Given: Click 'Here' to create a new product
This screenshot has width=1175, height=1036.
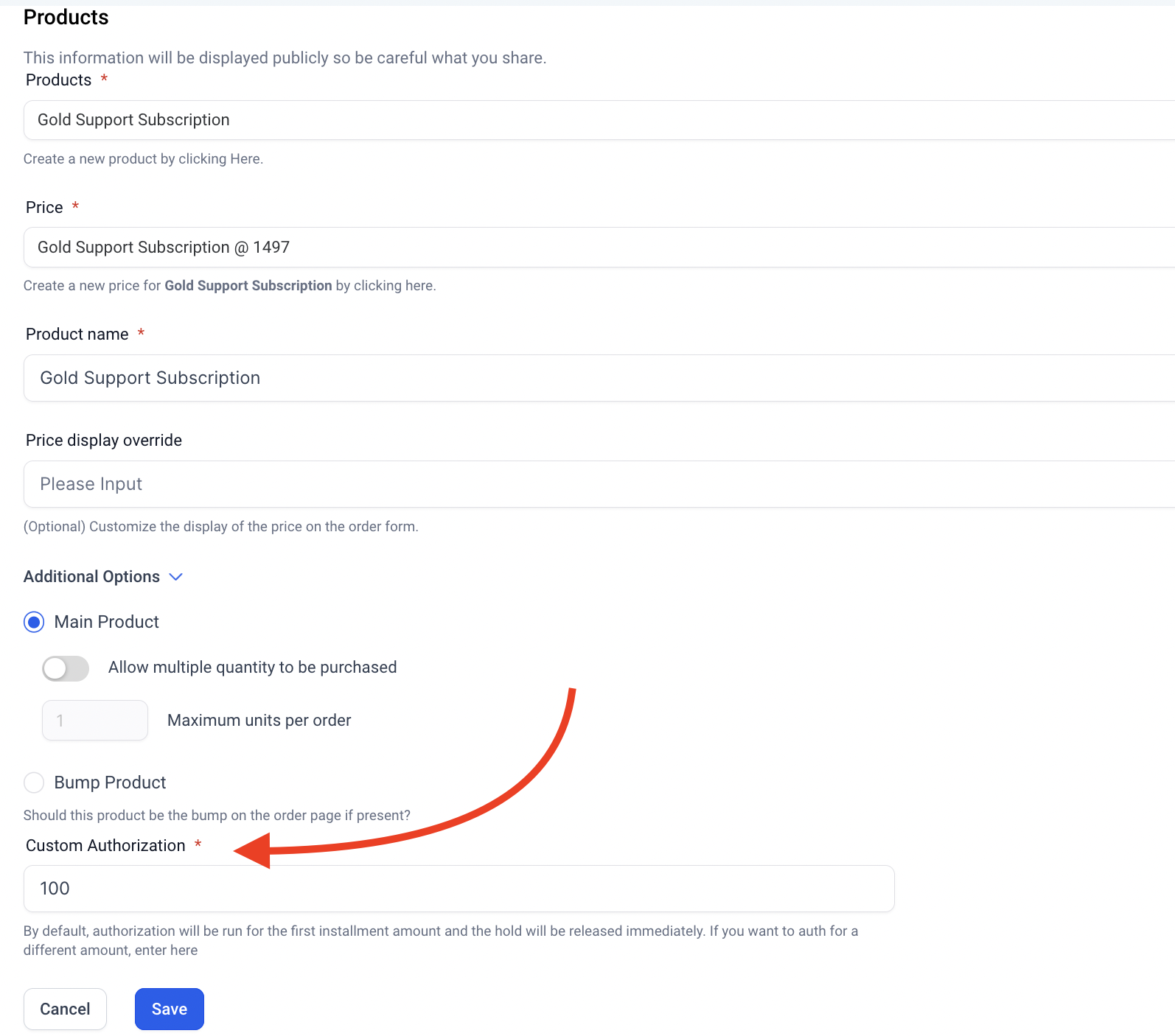Looking at the screenshot, I should click(x=245, y=159).
